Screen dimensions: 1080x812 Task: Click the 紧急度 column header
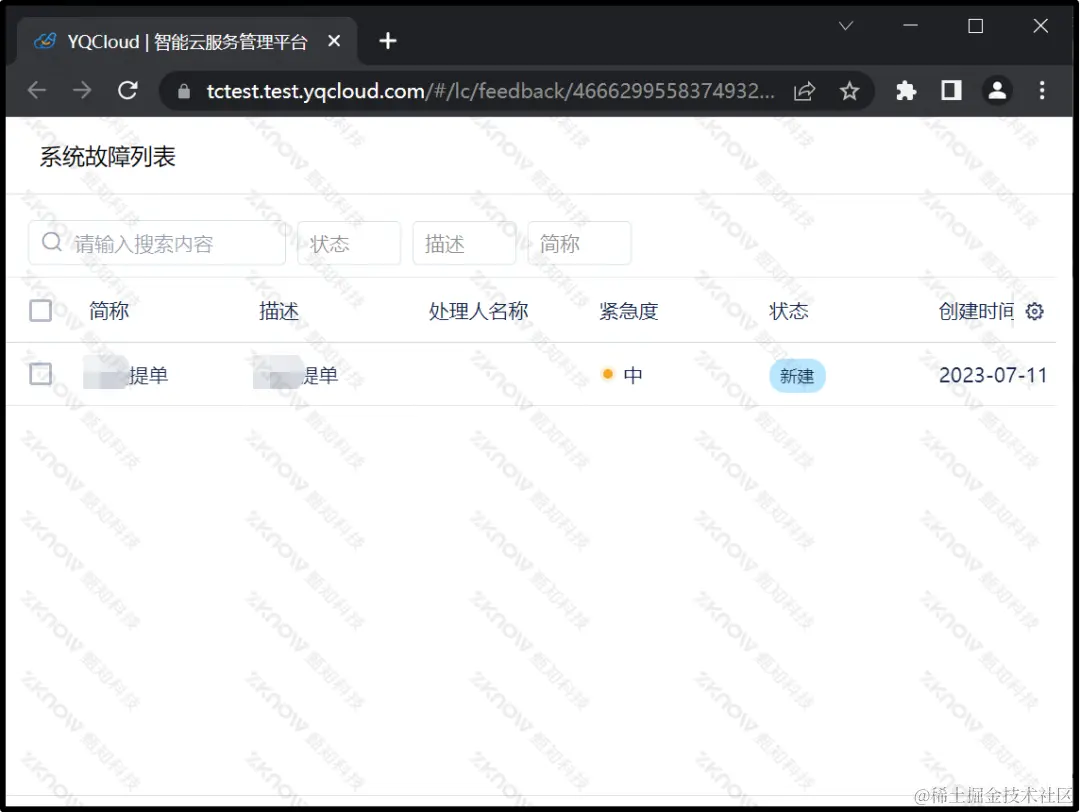pos(628,311)
